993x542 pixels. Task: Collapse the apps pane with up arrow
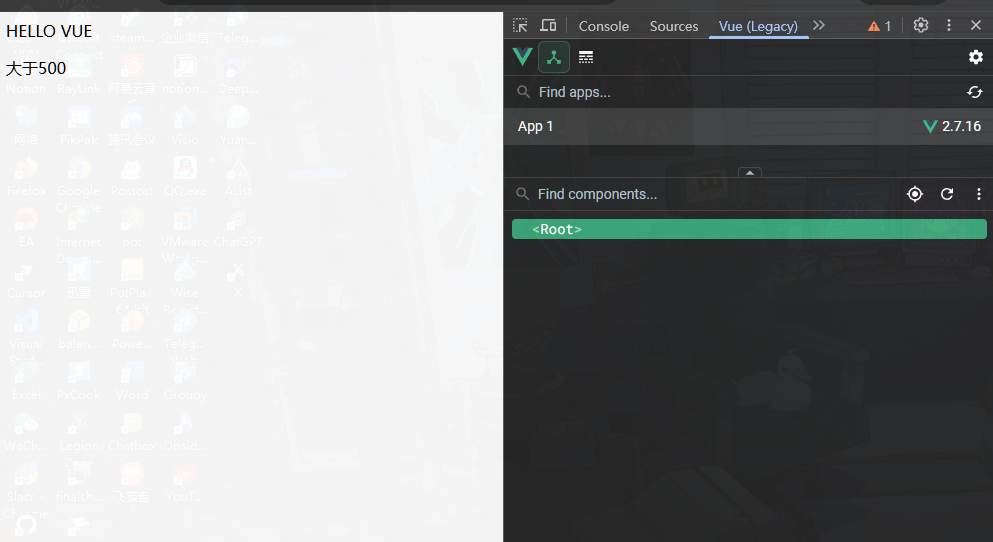pyautogui.click(x=750, y=172)
